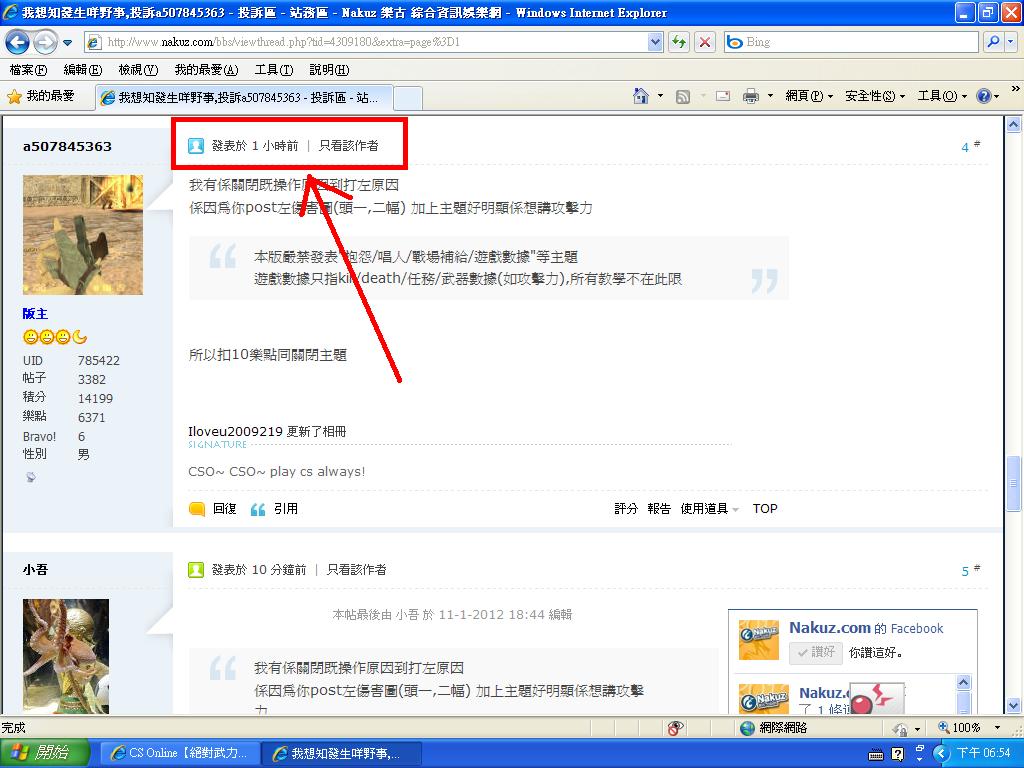Click the 報告 report link
The width and height of the screenshot is (1024, 768).
coord(659,509)
